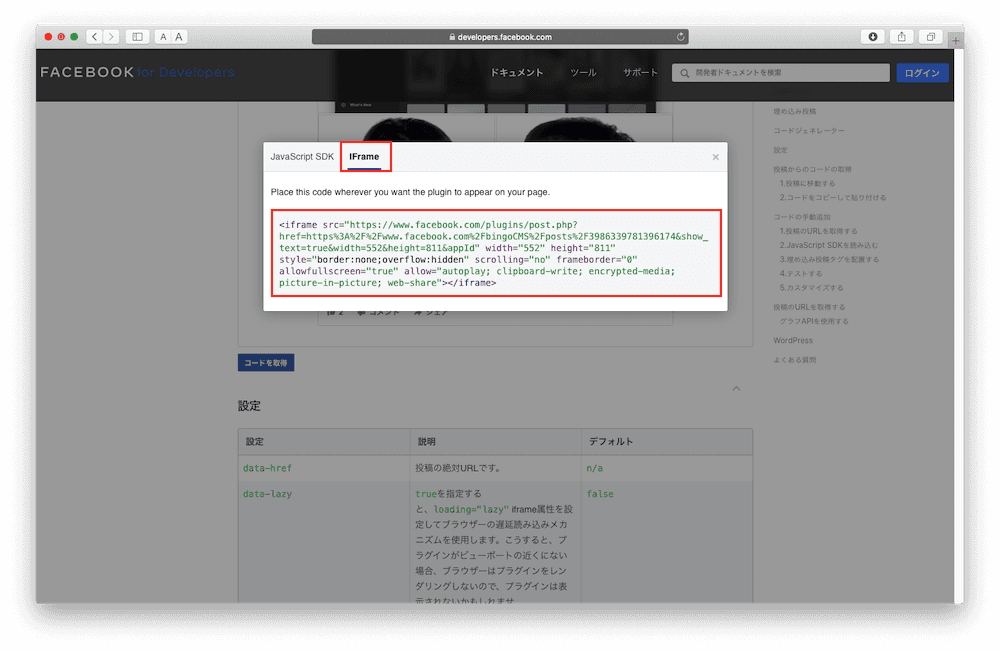Collapse the section with chevron above 設定
The height and width of the screenshot is (651, 1000).
point(737,388)
